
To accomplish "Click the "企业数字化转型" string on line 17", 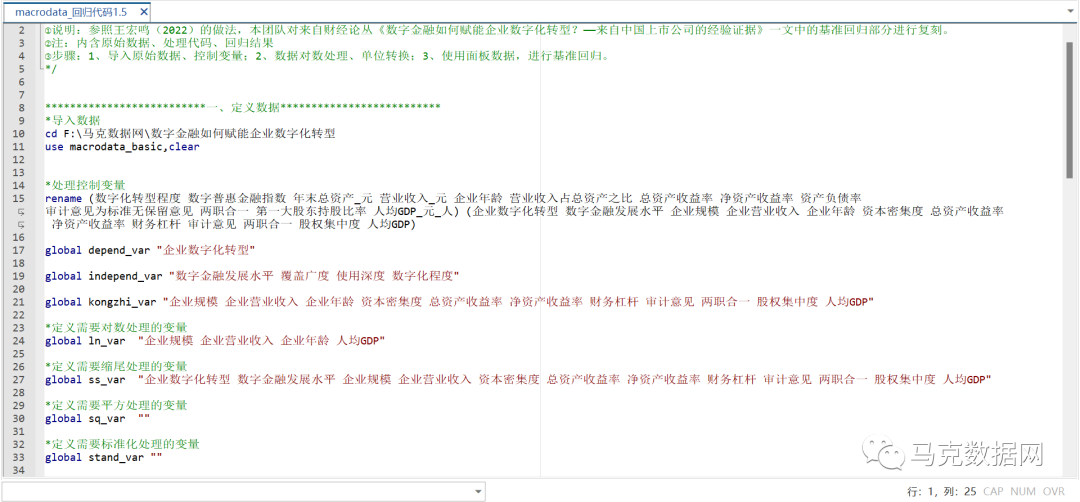I will point(205,250).
